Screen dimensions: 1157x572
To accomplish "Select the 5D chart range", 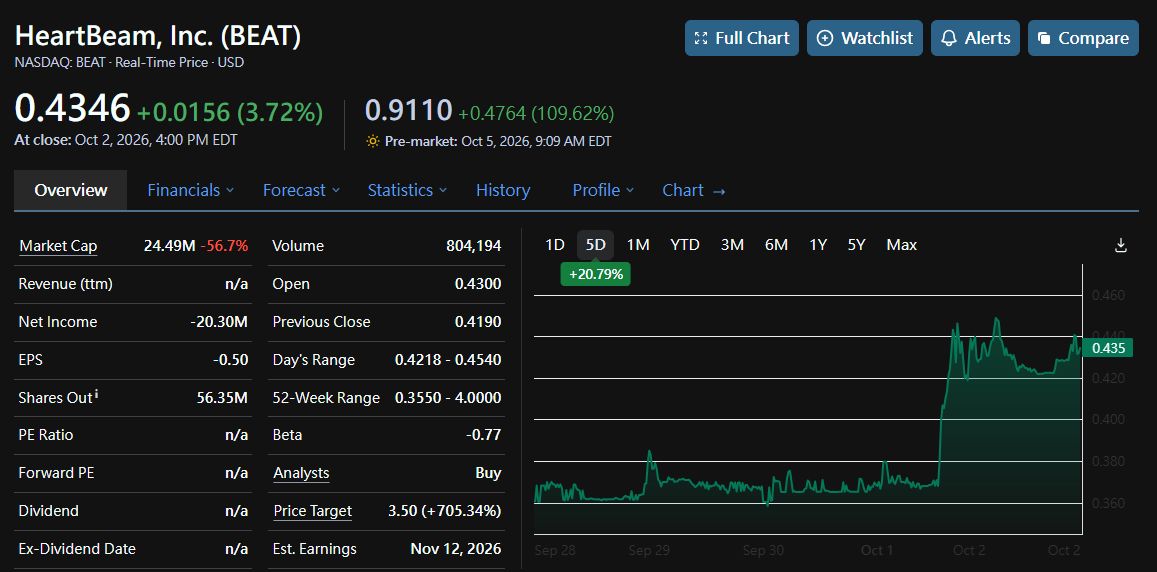I will (595, 245).
